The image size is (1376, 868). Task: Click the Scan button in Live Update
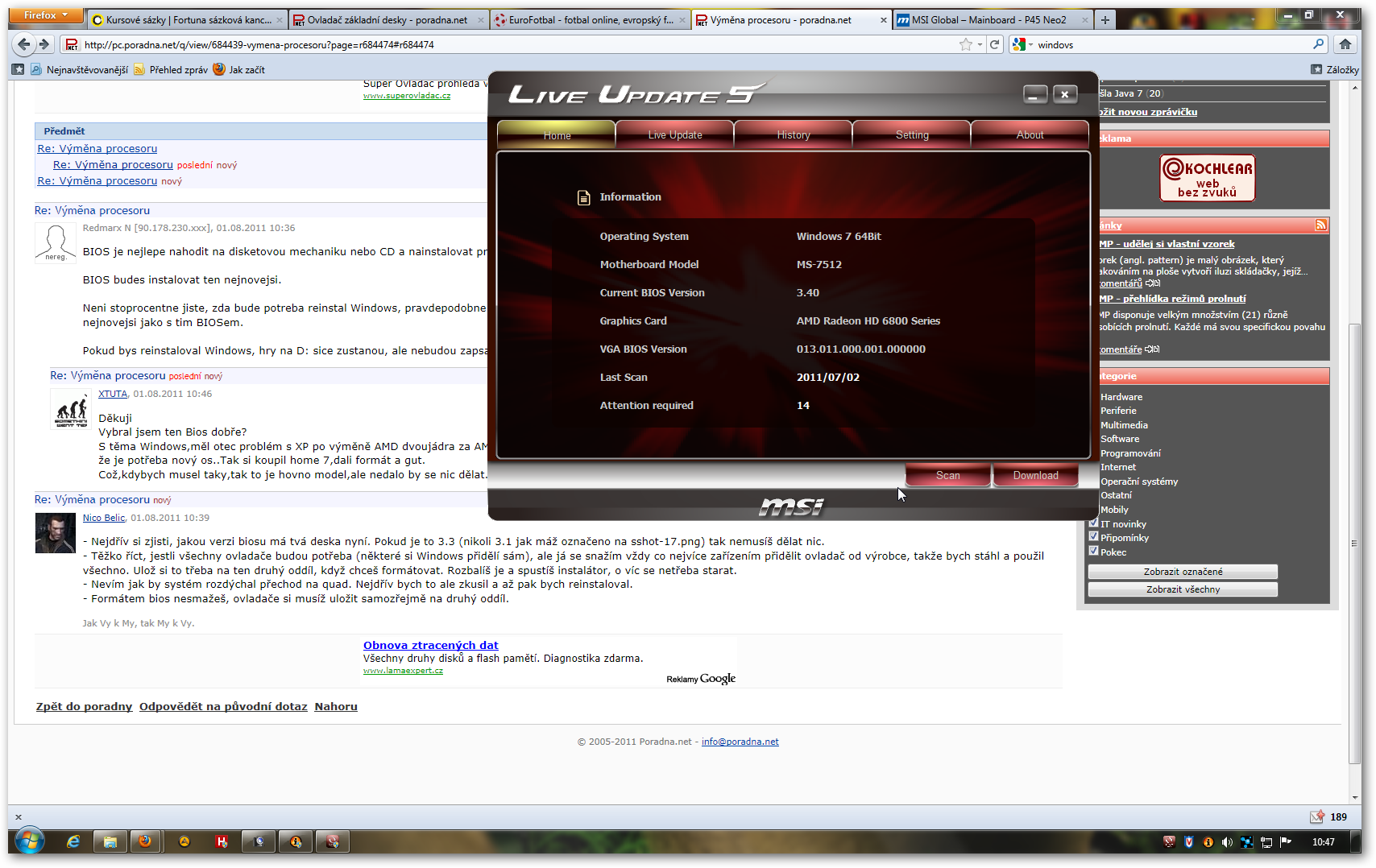948,475
